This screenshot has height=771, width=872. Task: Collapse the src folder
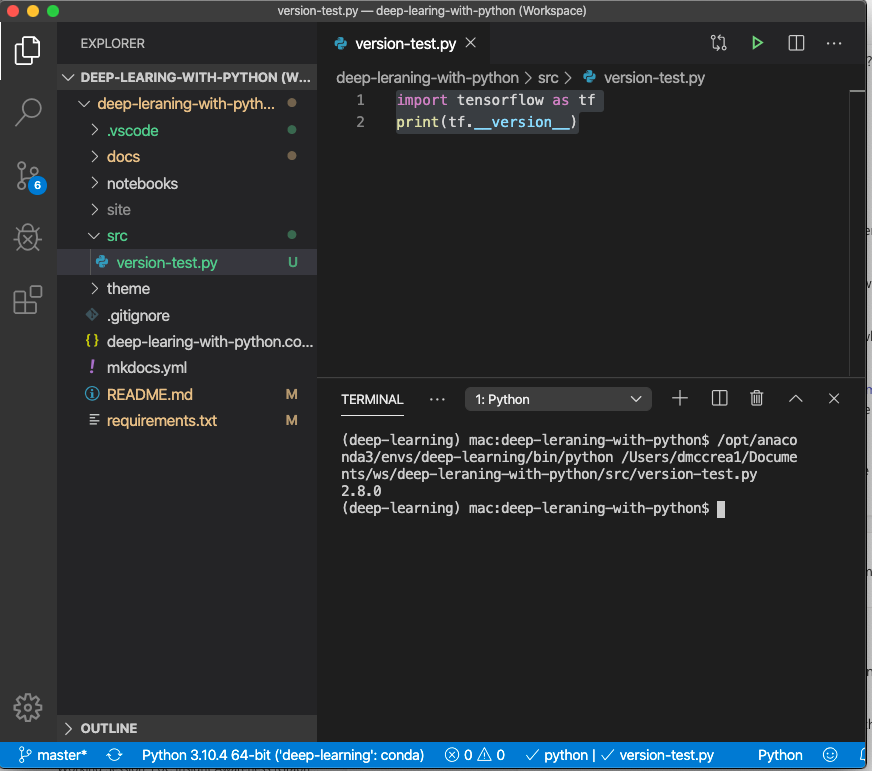pos(187,235)
